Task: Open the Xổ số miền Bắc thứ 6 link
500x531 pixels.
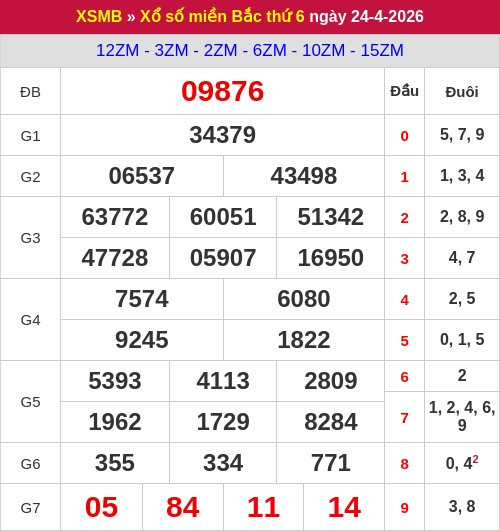Action: tap(222, 16)
